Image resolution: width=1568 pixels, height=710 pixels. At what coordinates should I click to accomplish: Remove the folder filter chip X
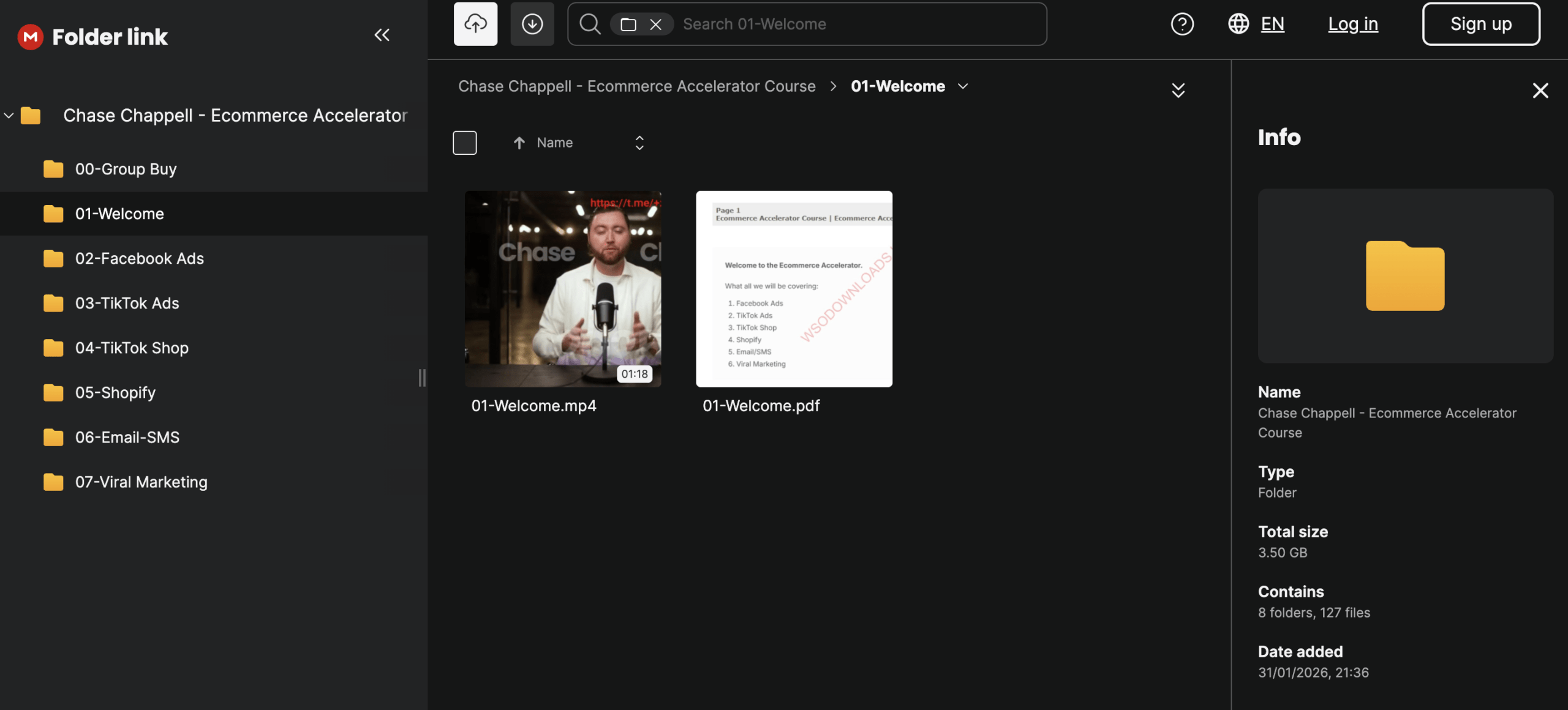[x=655, y=24]
